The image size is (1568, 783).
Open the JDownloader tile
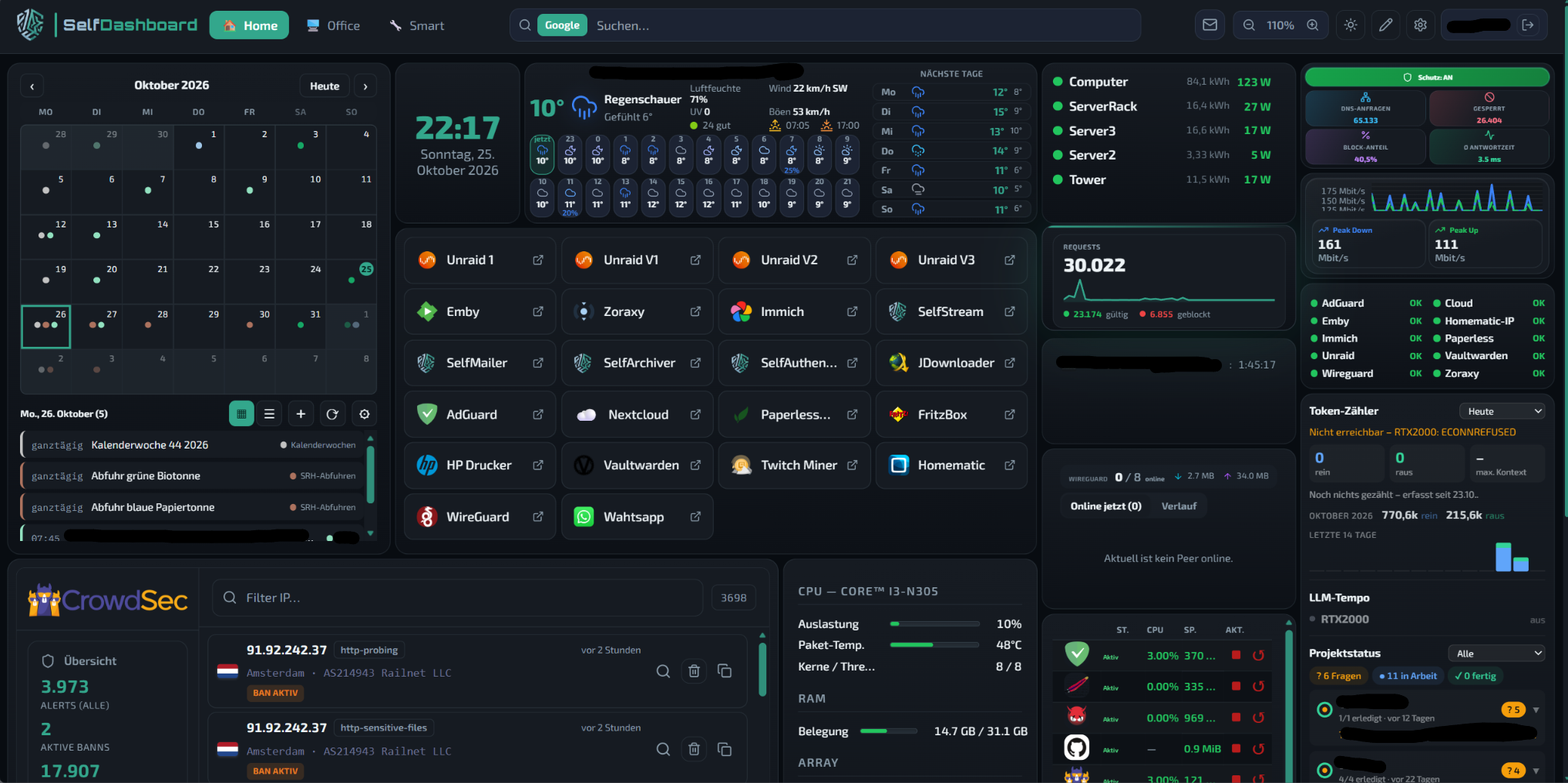tap(951, 363)
